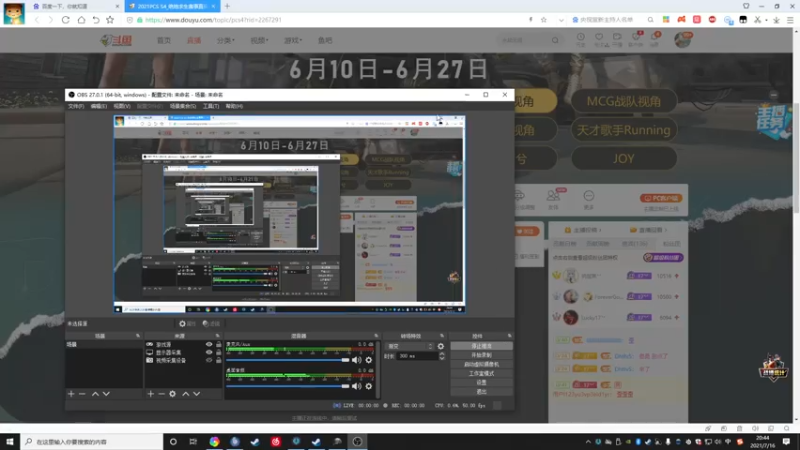800x450 pixels.
Task: Add a new source with plus icon
Action: point(151,394)
